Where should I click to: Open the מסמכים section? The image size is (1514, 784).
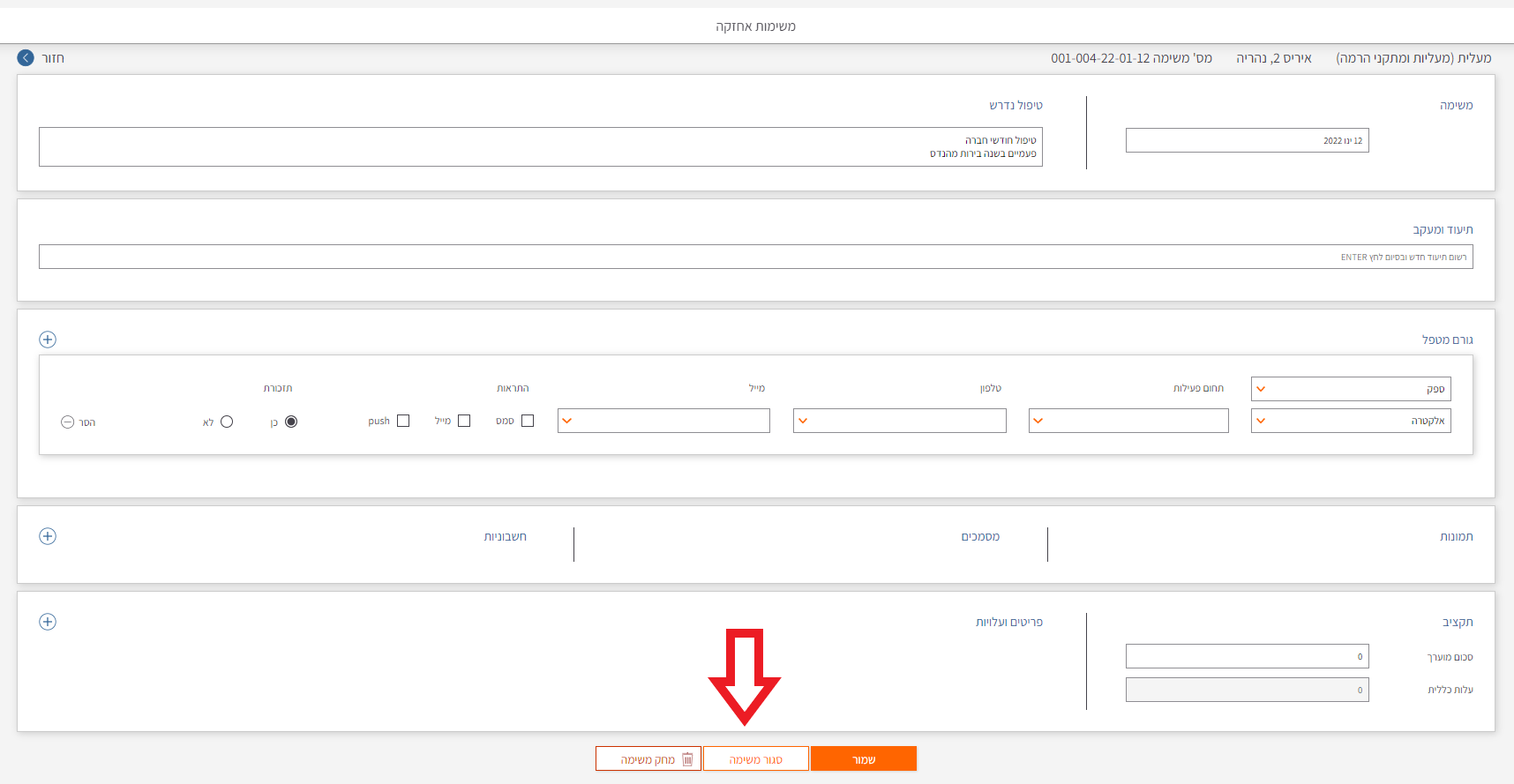click(980, 536)
